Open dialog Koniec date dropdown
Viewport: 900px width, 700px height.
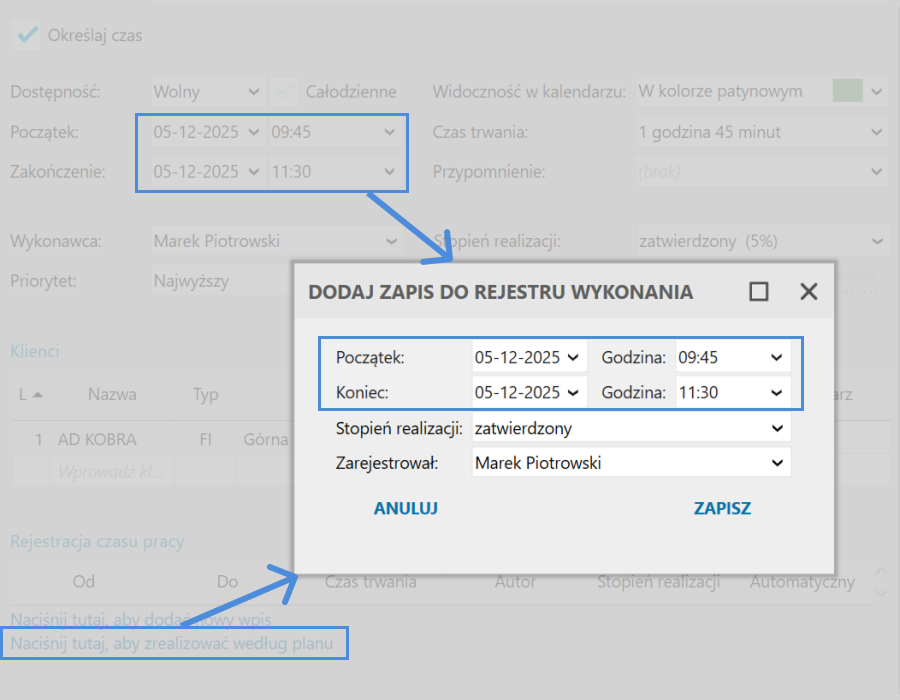(572, 393)
